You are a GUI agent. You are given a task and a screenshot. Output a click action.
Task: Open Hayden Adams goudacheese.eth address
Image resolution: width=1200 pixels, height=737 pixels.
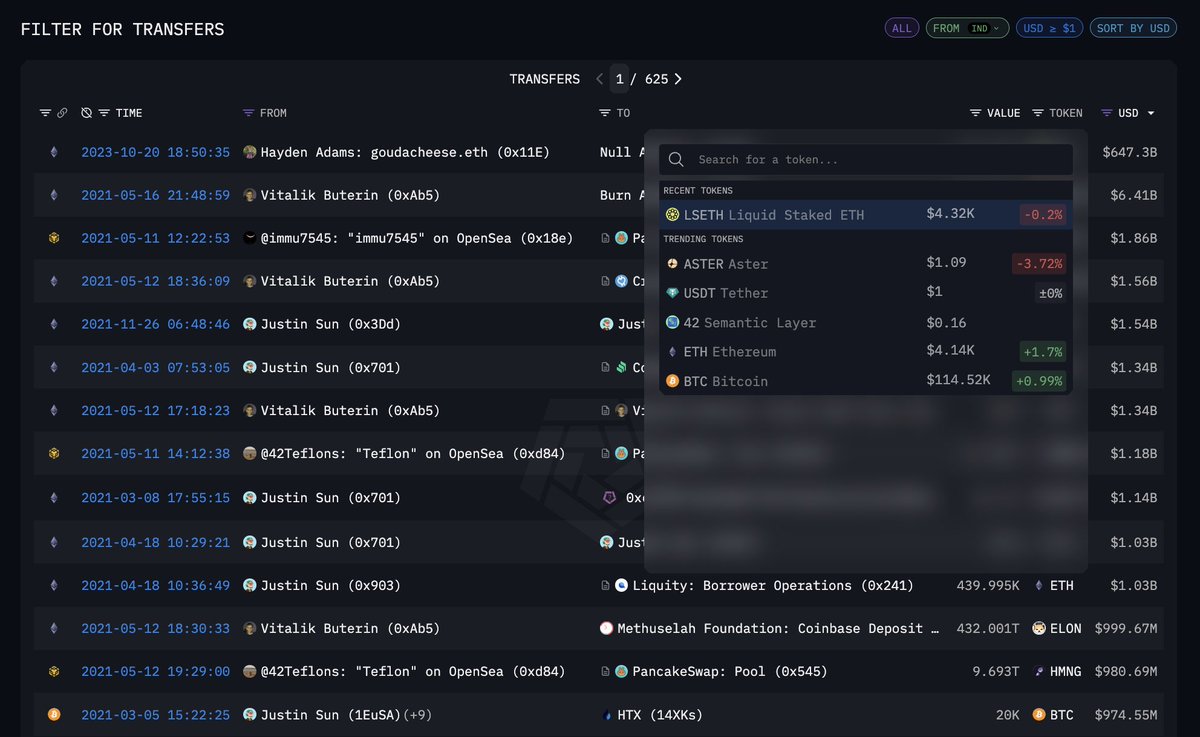click(x=405, y=153)
